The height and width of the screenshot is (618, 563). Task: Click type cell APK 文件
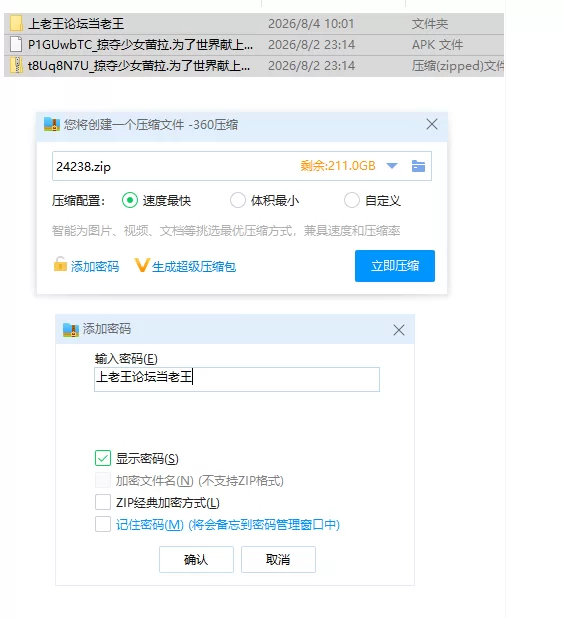[x=437, y=45]
